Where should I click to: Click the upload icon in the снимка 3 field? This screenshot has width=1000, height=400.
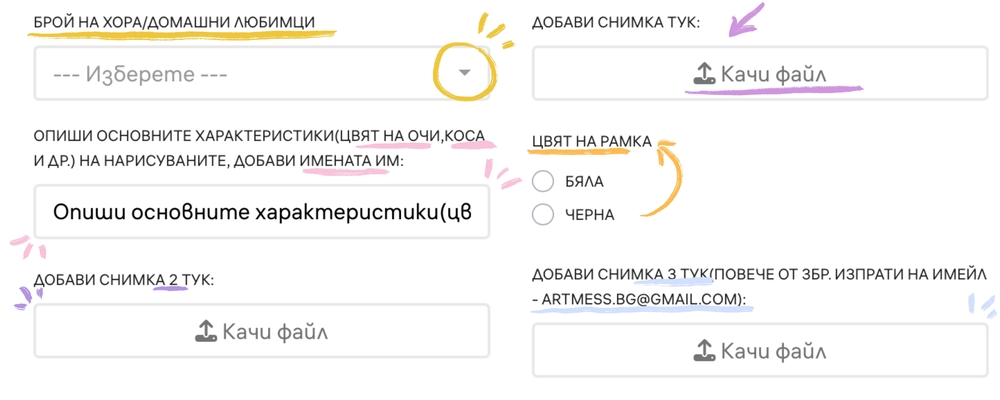[x=704, y=350]
